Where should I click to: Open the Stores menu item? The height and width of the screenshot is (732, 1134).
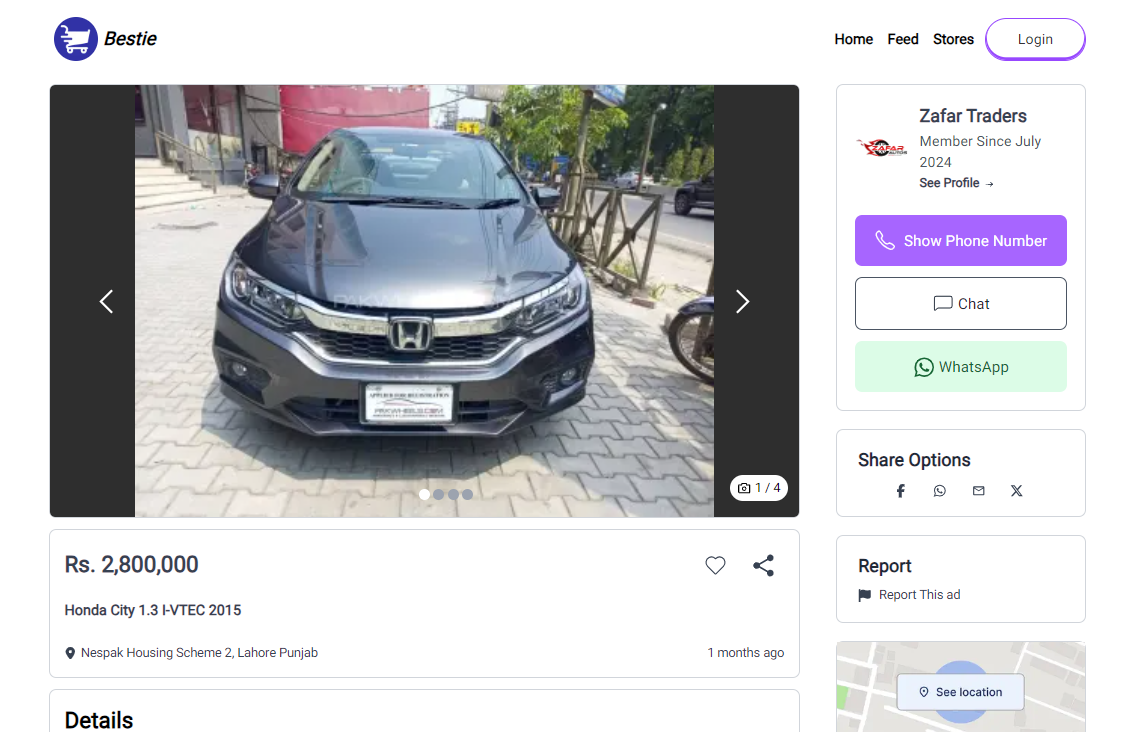(x=953, y=39)
